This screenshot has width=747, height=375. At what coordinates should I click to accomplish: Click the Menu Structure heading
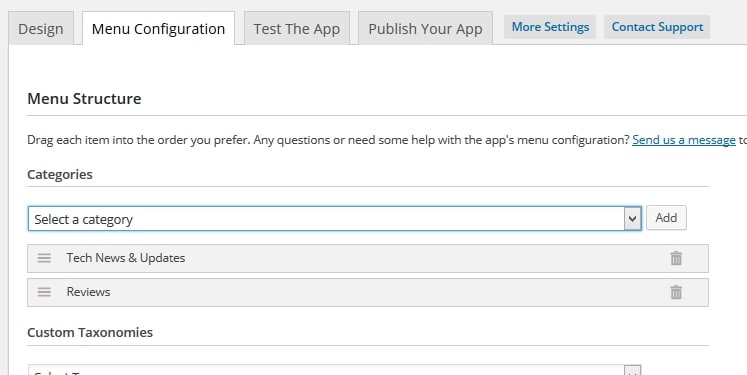[84, 99]
